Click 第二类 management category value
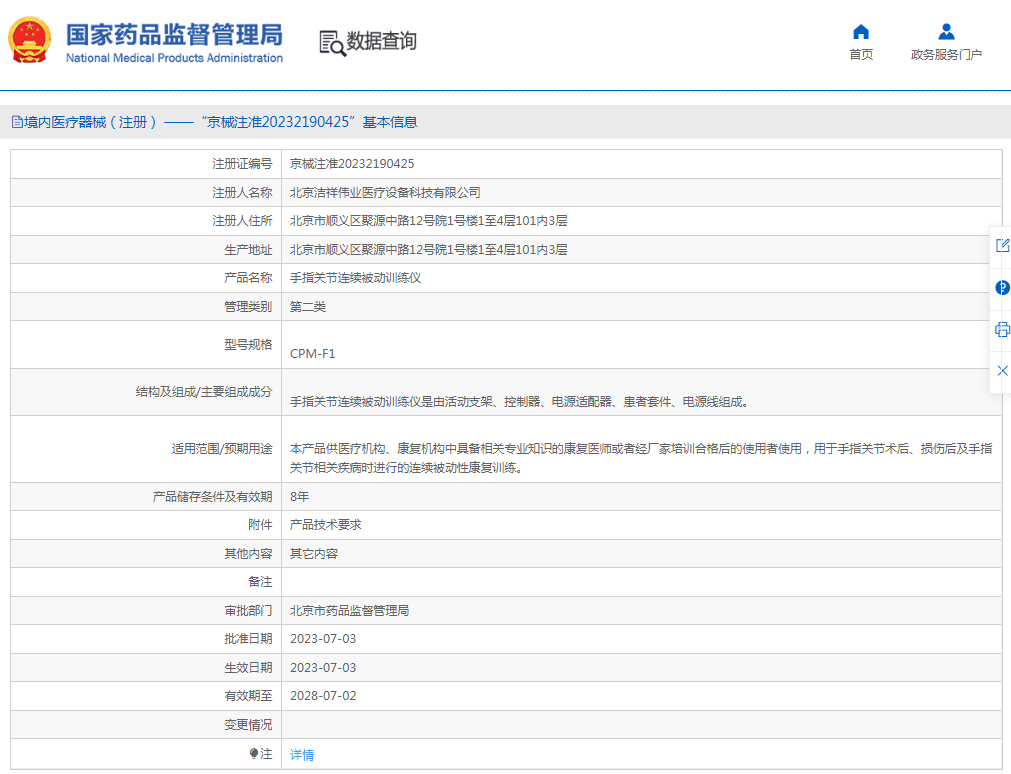Viewport: 1011px width, 774px height. [308, 307]
